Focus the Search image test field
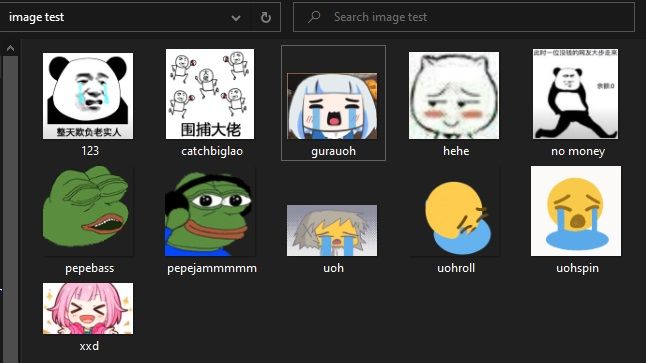This screenshot has height=363, width=646. tap(464, 17)
